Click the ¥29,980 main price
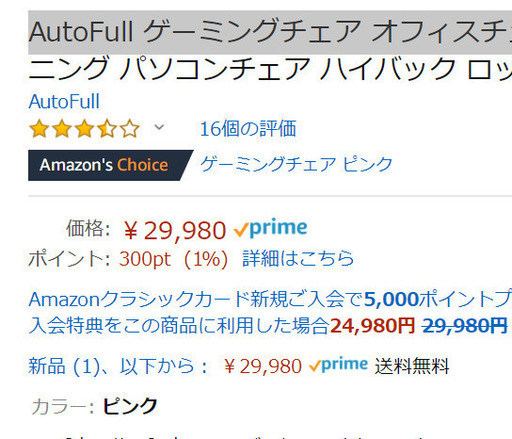 (x=175, y=230)
